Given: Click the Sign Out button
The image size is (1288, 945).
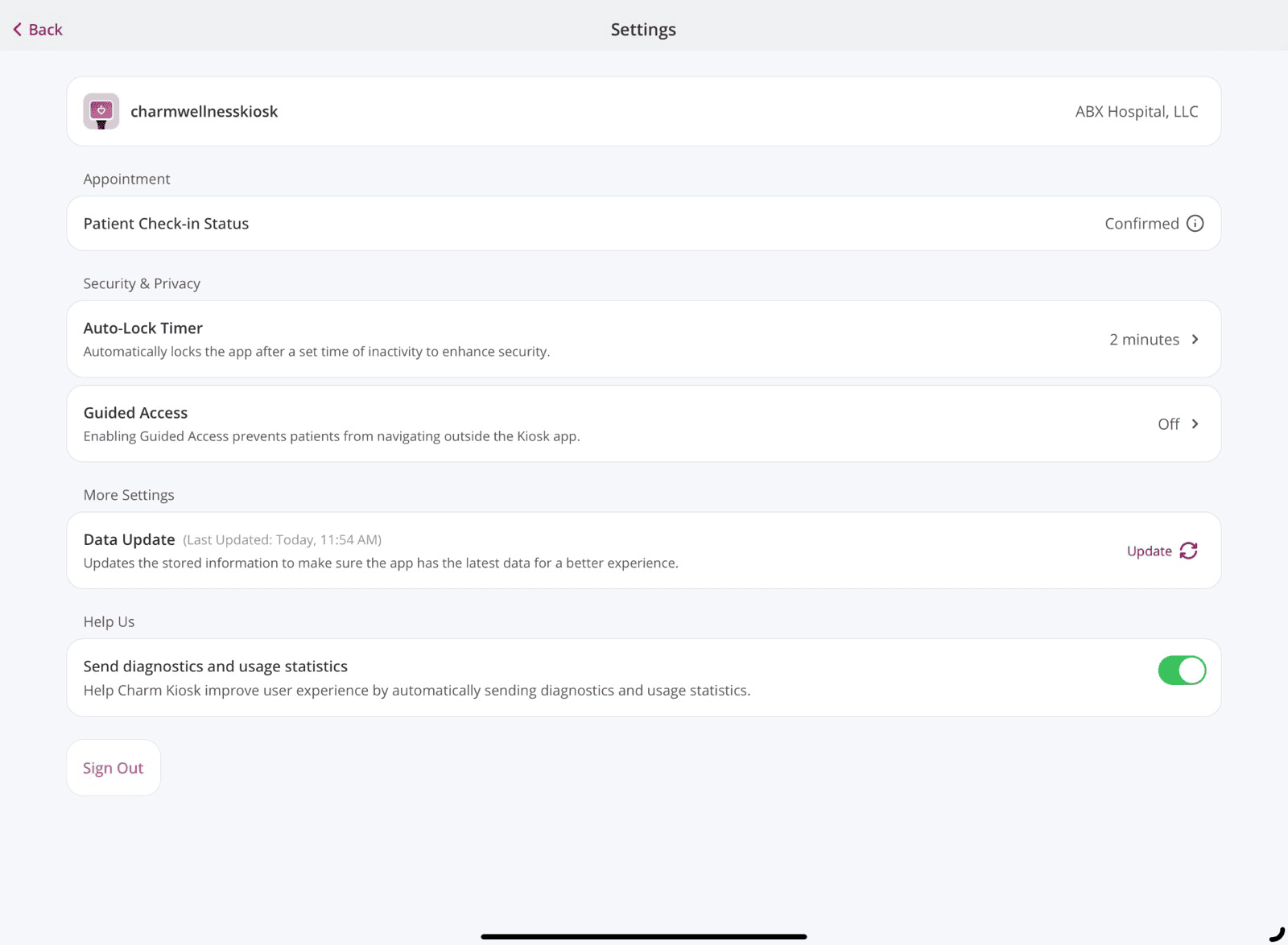Looking at the screenshot, I should click(x=114, y=768).
